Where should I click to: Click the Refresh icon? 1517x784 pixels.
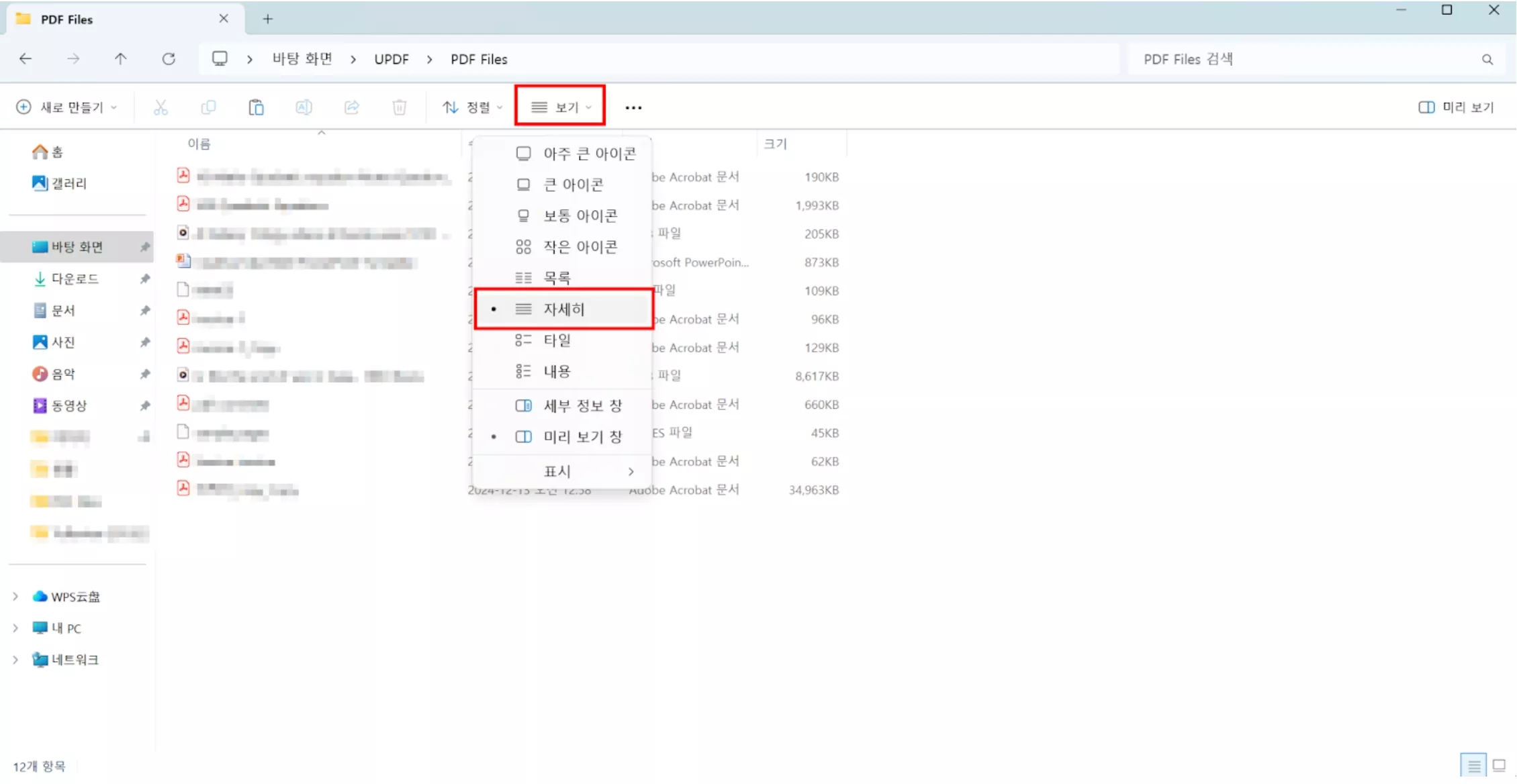click(x=169, y=58)
